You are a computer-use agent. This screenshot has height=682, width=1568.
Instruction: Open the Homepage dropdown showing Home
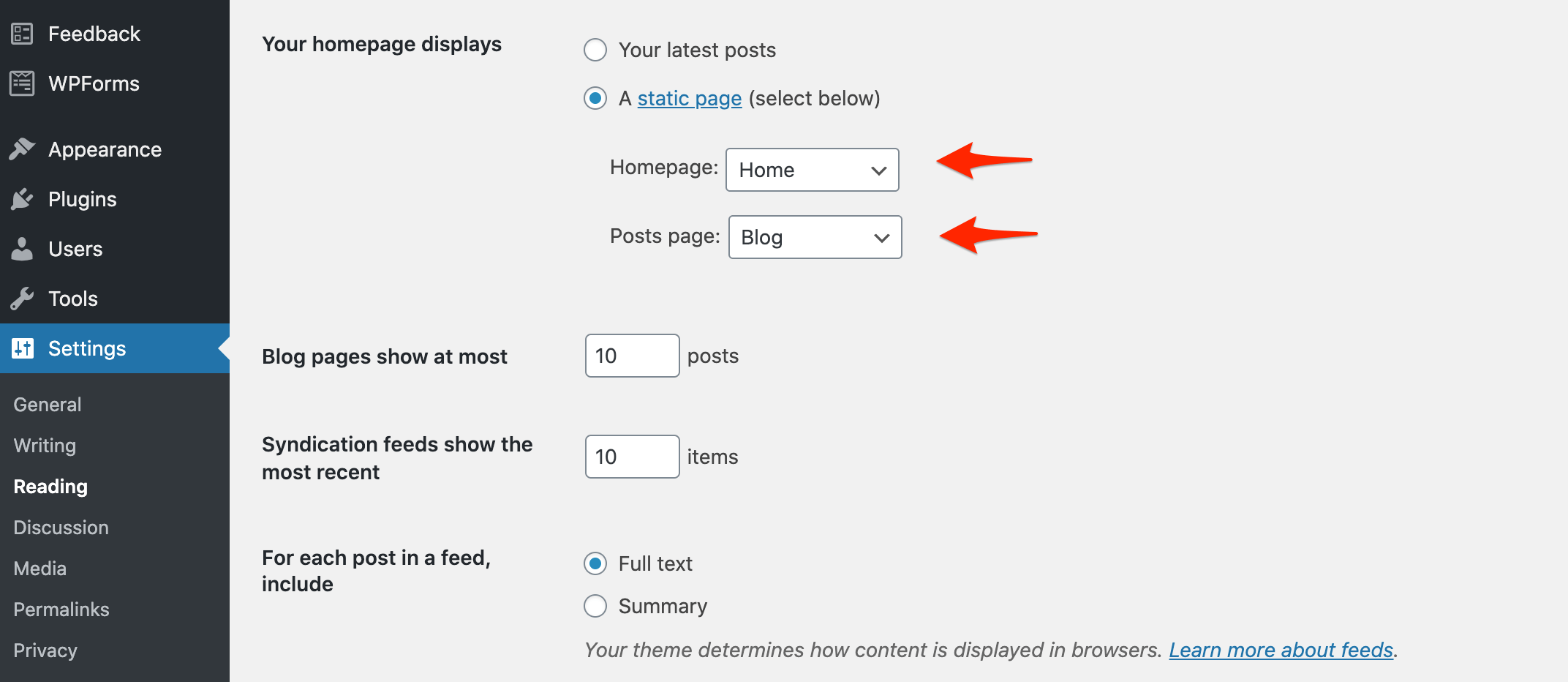(812, 170)
